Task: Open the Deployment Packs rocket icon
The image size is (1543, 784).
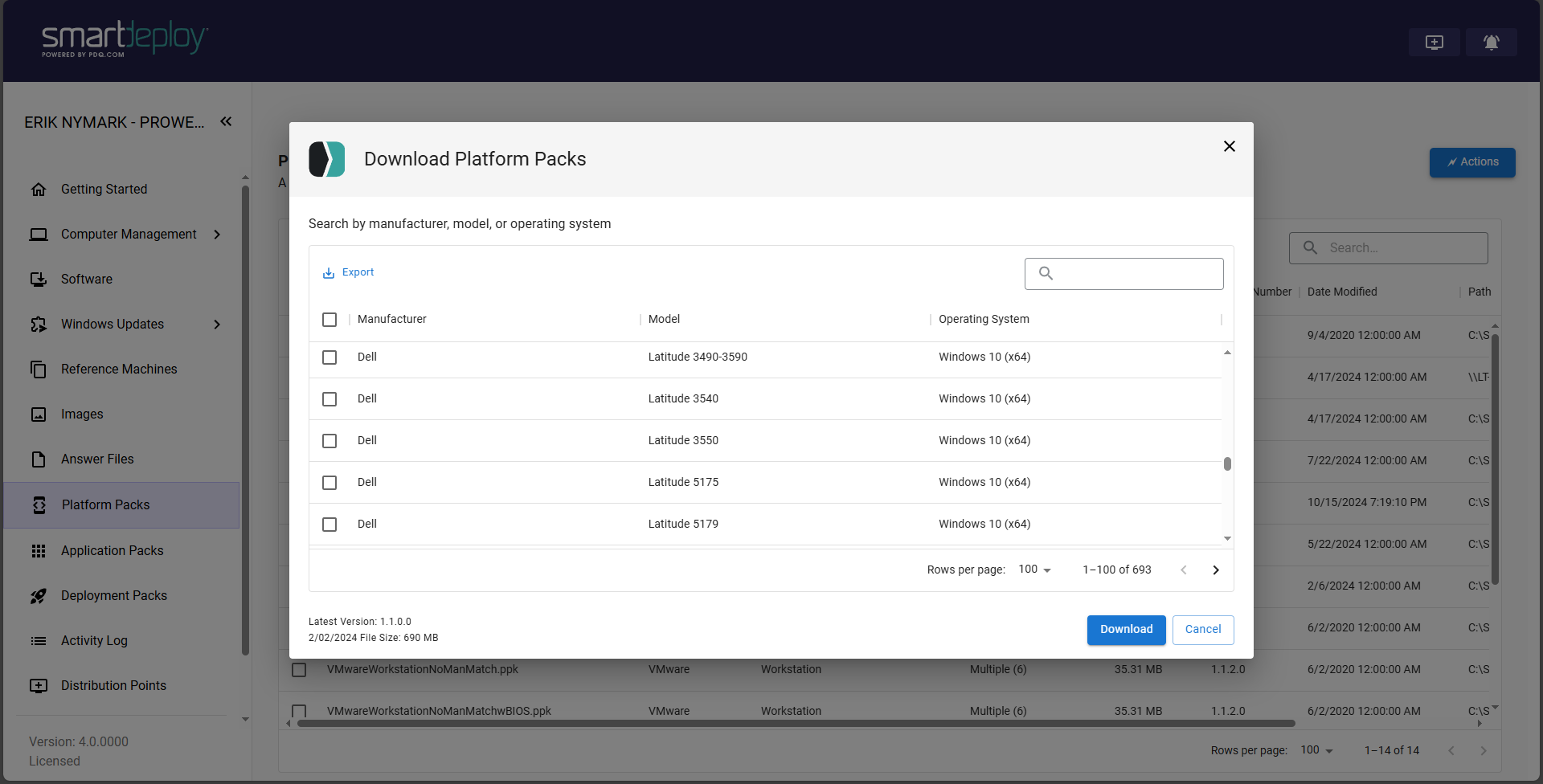Action: pos(39,595)
